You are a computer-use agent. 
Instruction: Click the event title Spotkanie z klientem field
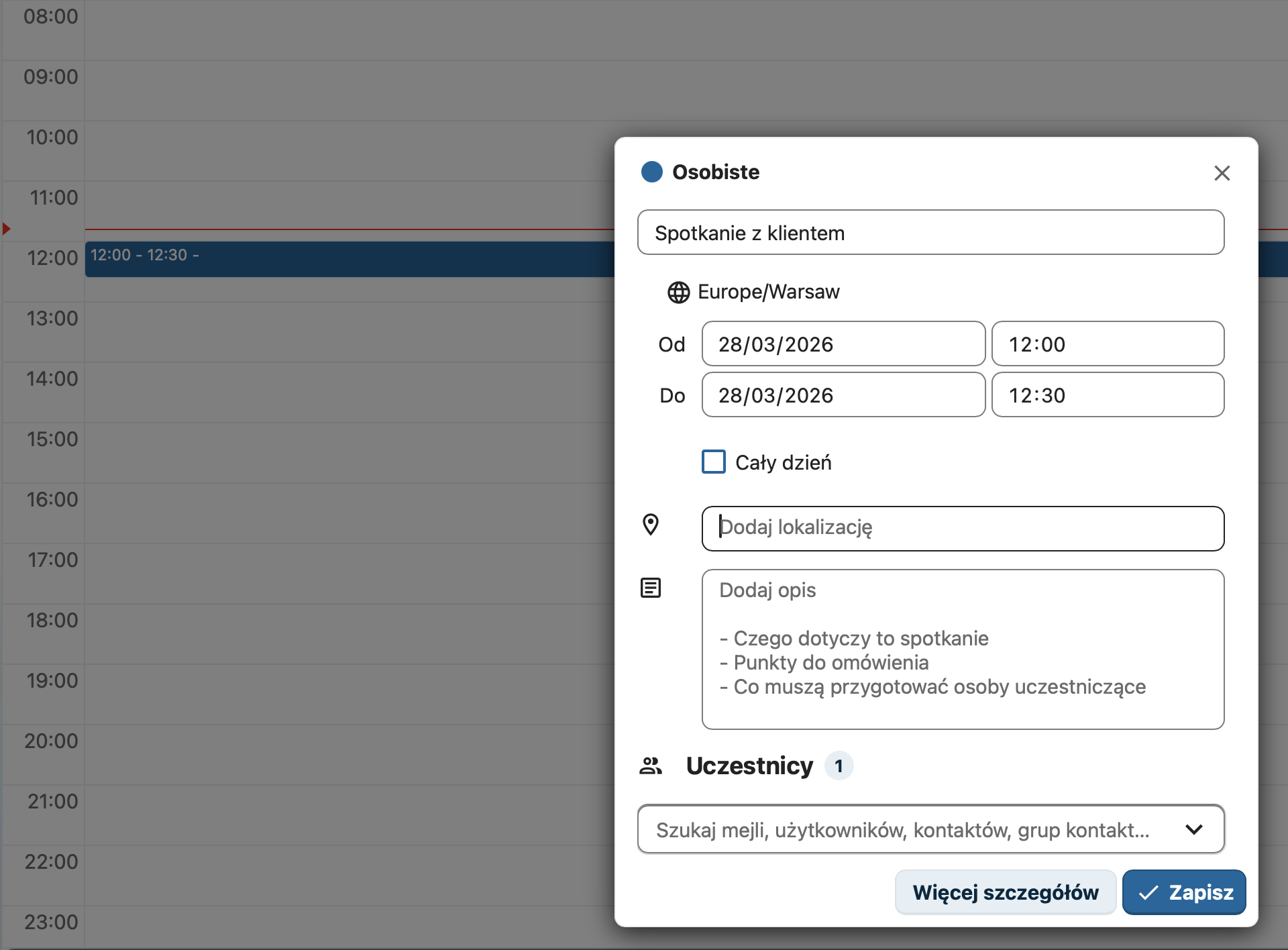[930, 233]
